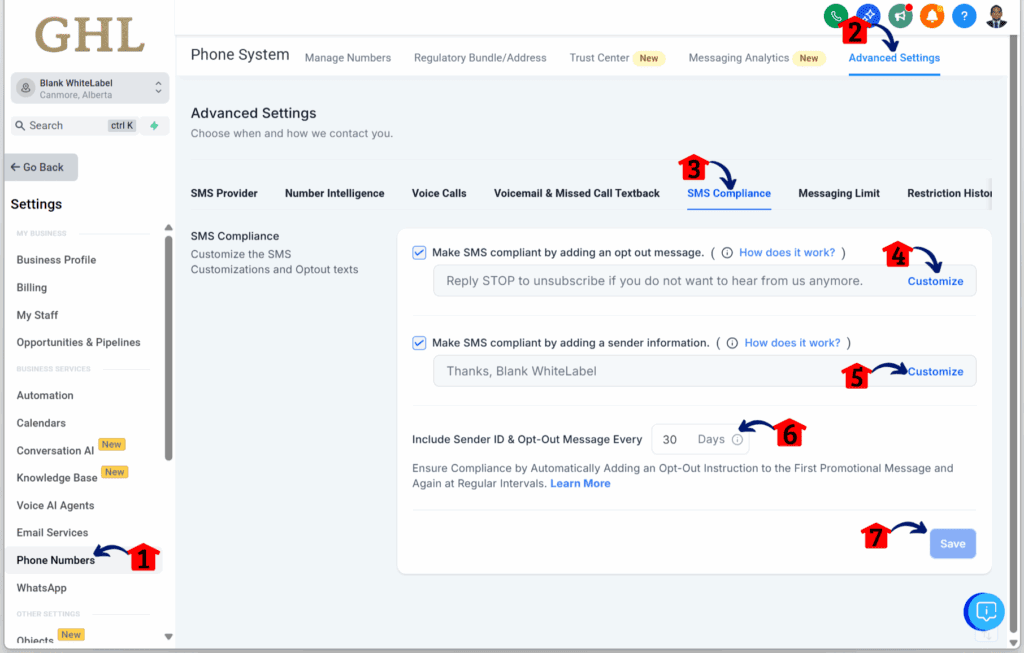
Task: Click the Learn More link
Action: pyautogui.click(x=580, y=484)
